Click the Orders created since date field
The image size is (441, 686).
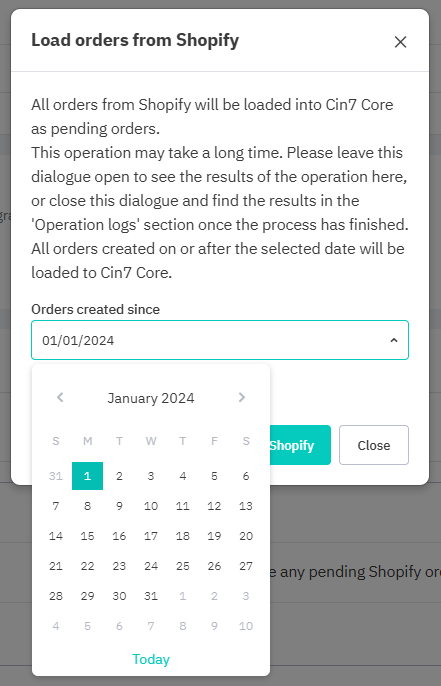coord(220,340)
